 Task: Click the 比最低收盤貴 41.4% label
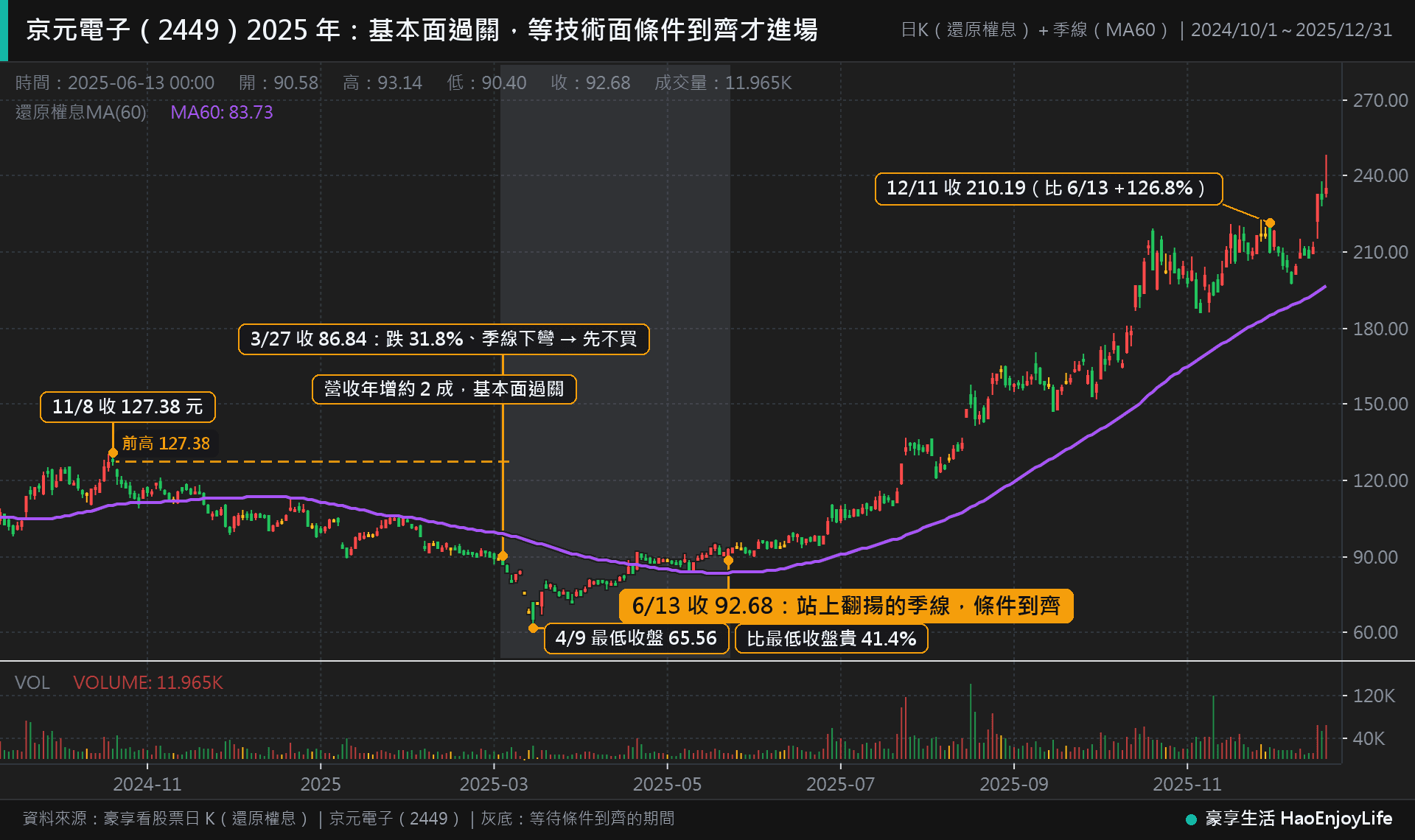coord(831,639)
